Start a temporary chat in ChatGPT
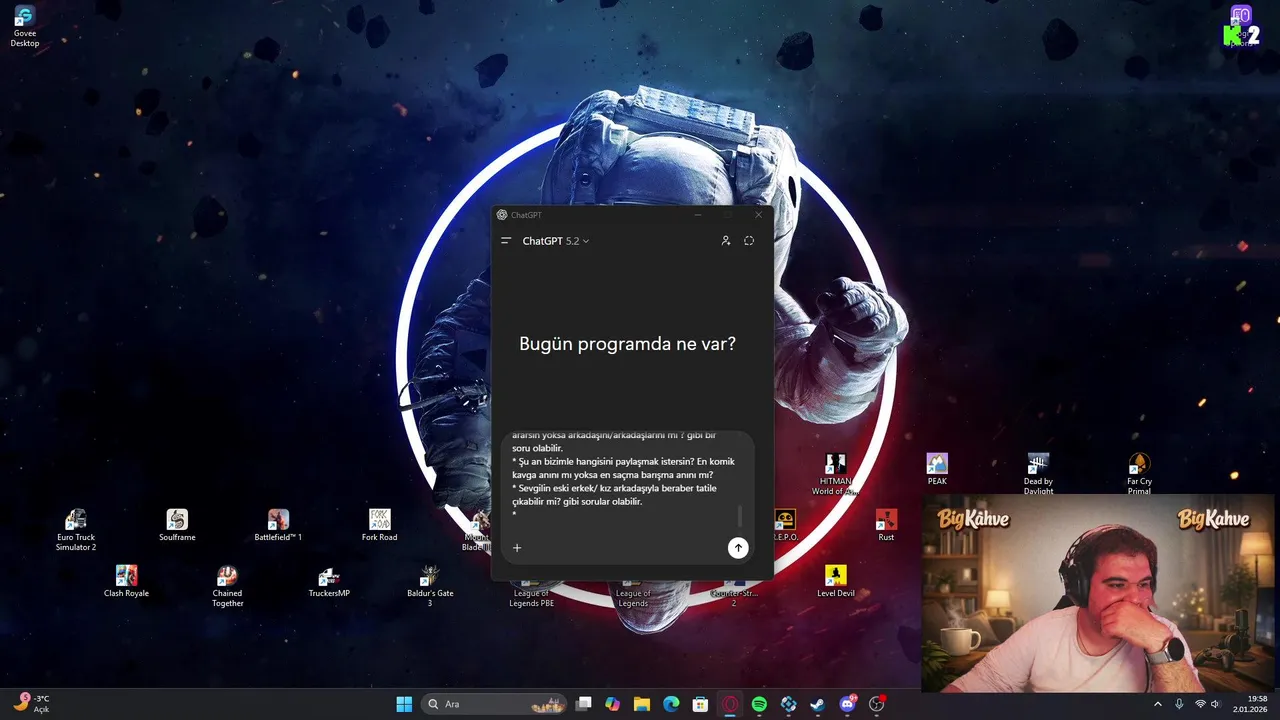 749,241
